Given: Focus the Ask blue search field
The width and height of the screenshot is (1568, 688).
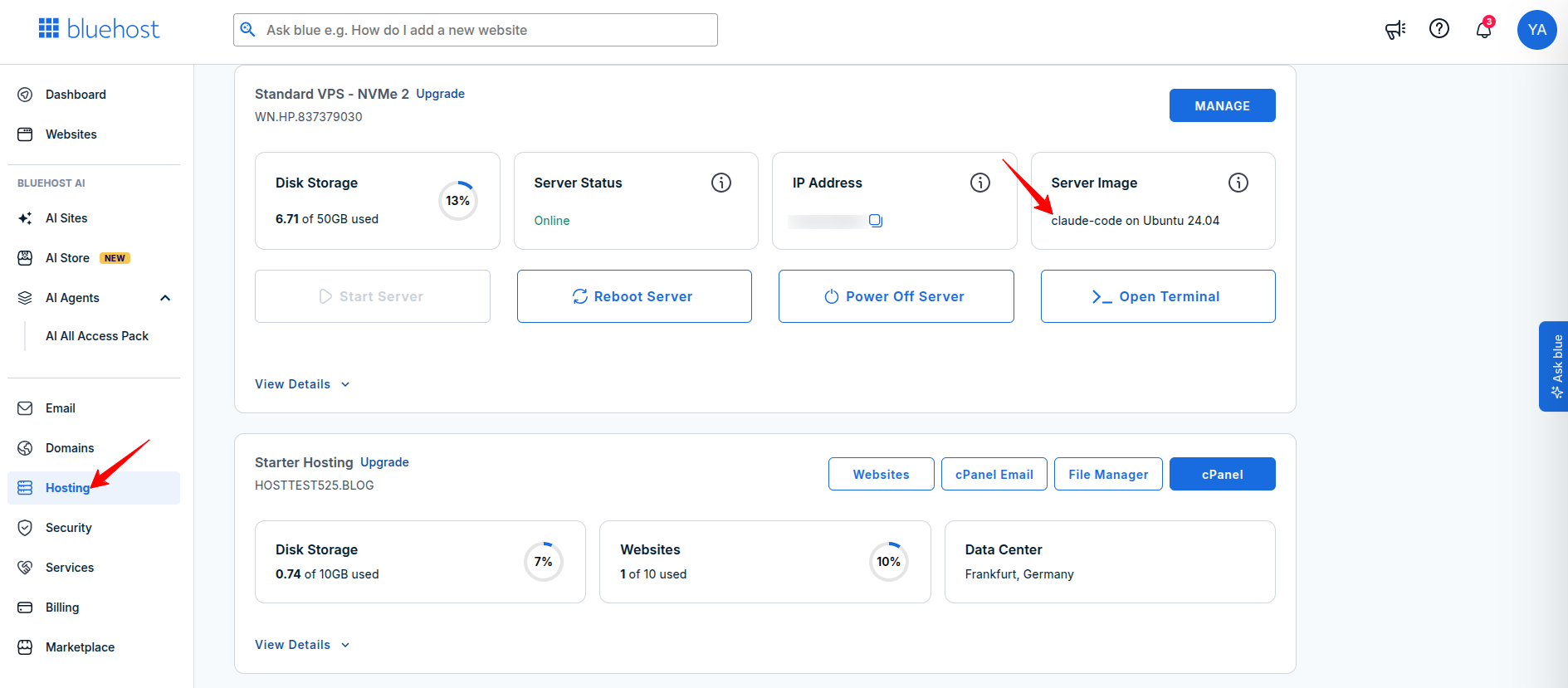Looking at the screenshot, I should click(476, 30).
